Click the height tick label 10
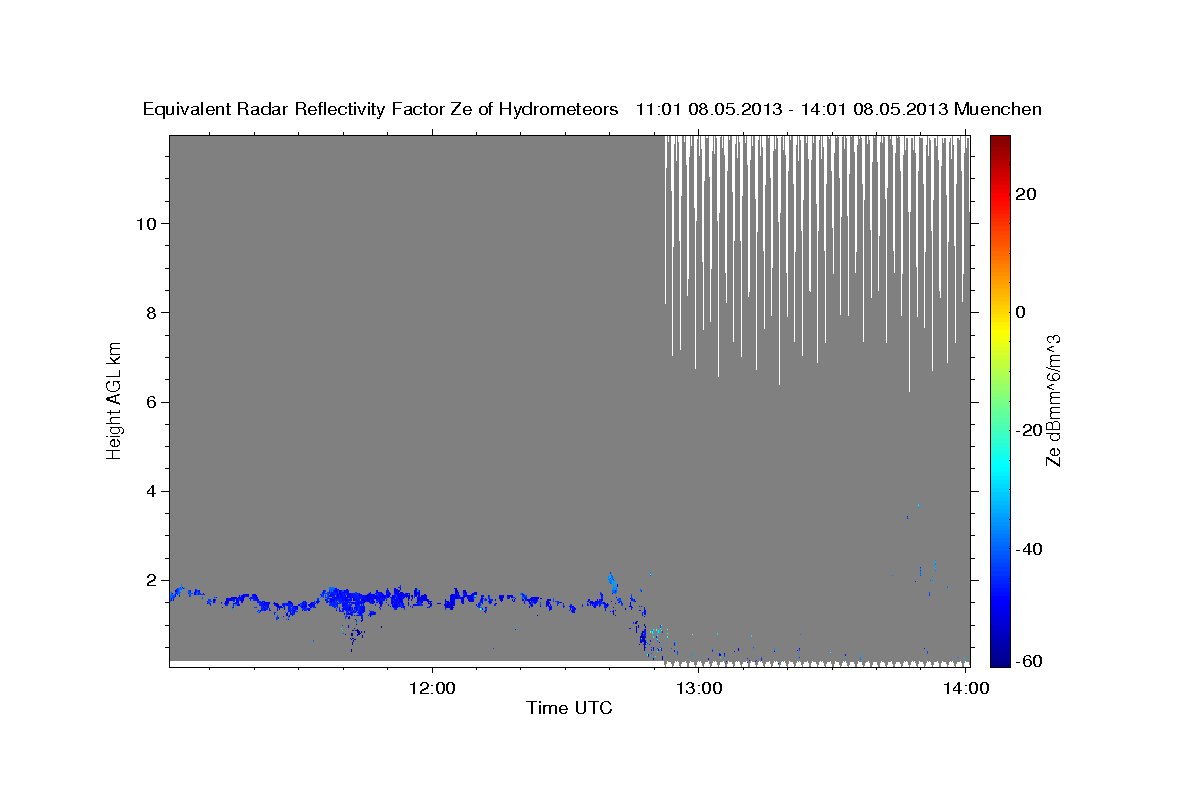 [x=148, y=223]
